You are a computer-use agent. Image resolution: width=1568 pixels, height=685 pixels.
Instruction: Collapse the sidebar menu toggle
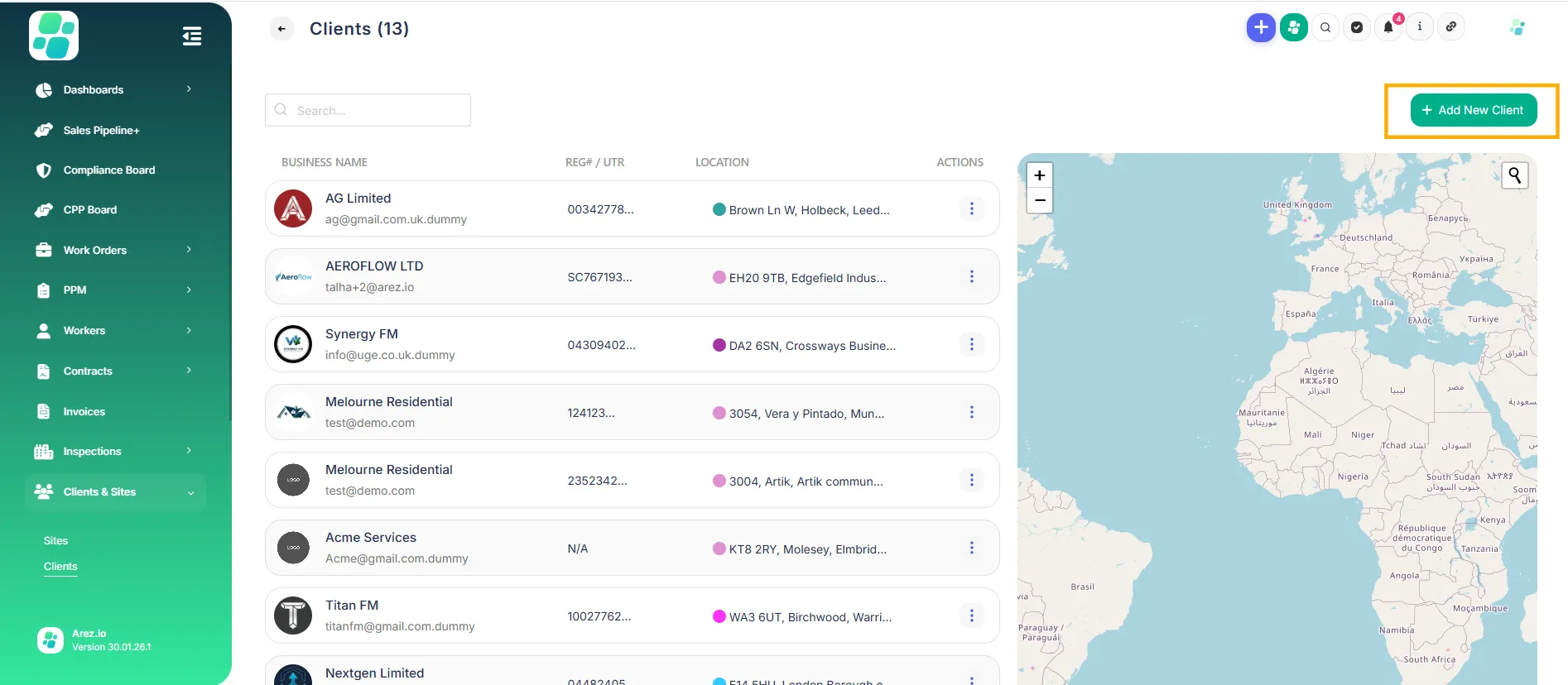point(191,36)
